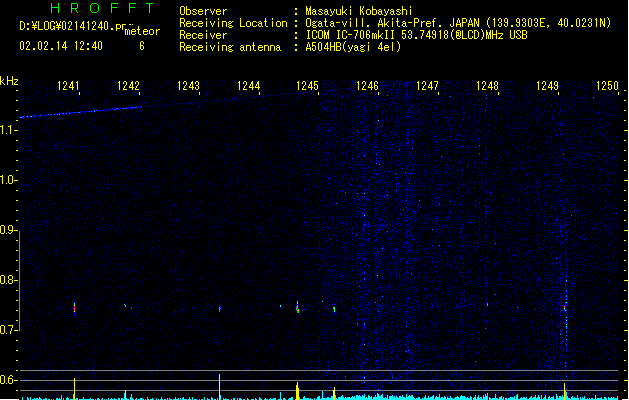
Task: Click the strong echo trail just after 1249
Action: click(566, 308)
